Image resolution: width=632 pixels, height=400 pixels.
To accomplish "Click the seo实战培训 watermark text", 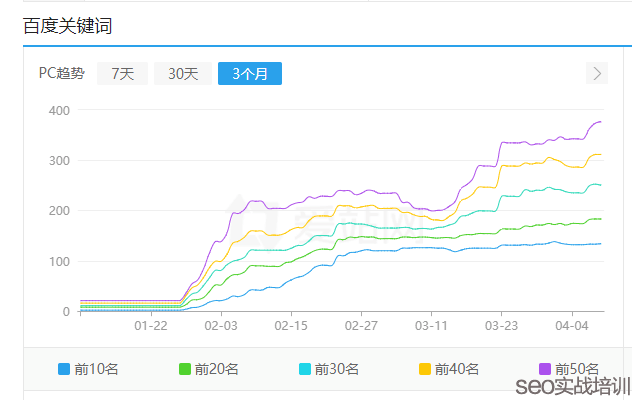I will 571,386.
